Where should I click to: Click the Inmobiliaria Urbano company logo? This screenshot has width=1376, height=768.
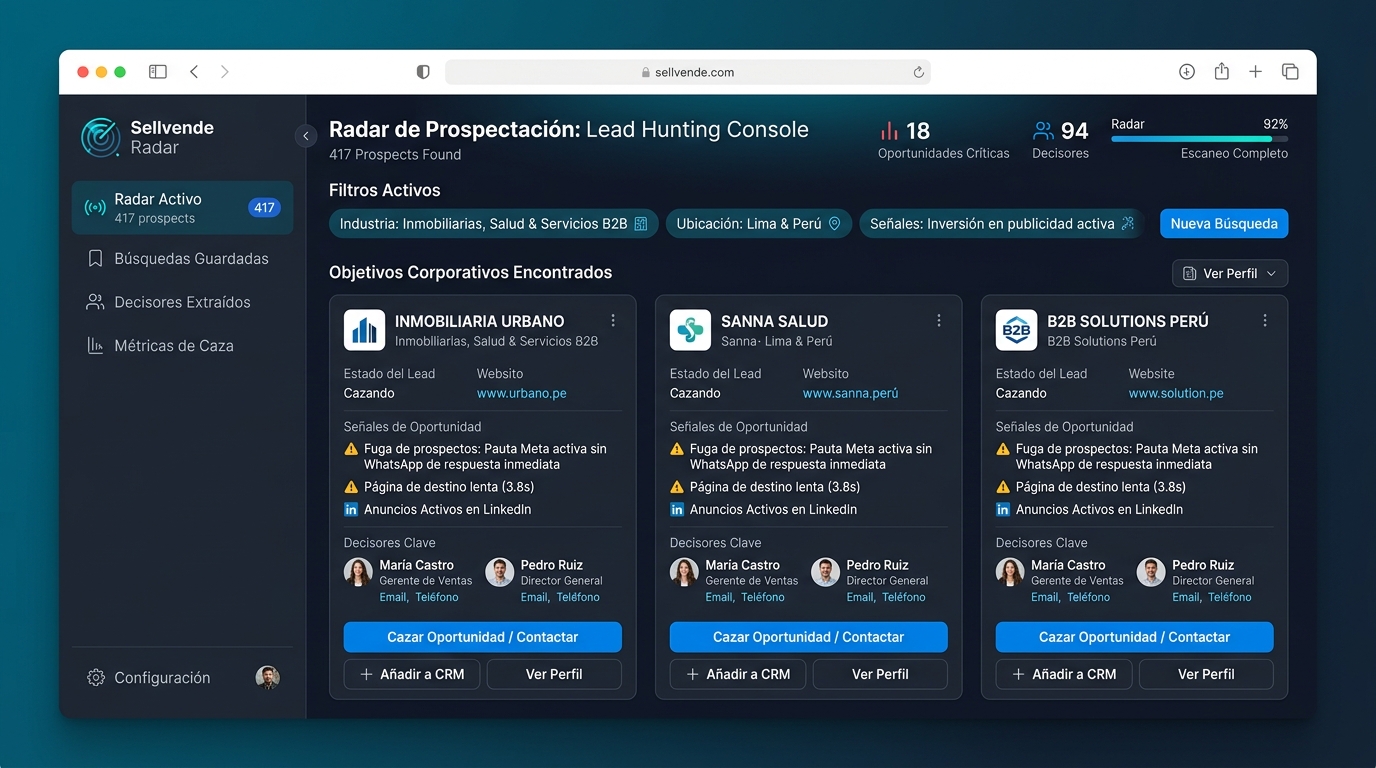[x=364, y=330]
